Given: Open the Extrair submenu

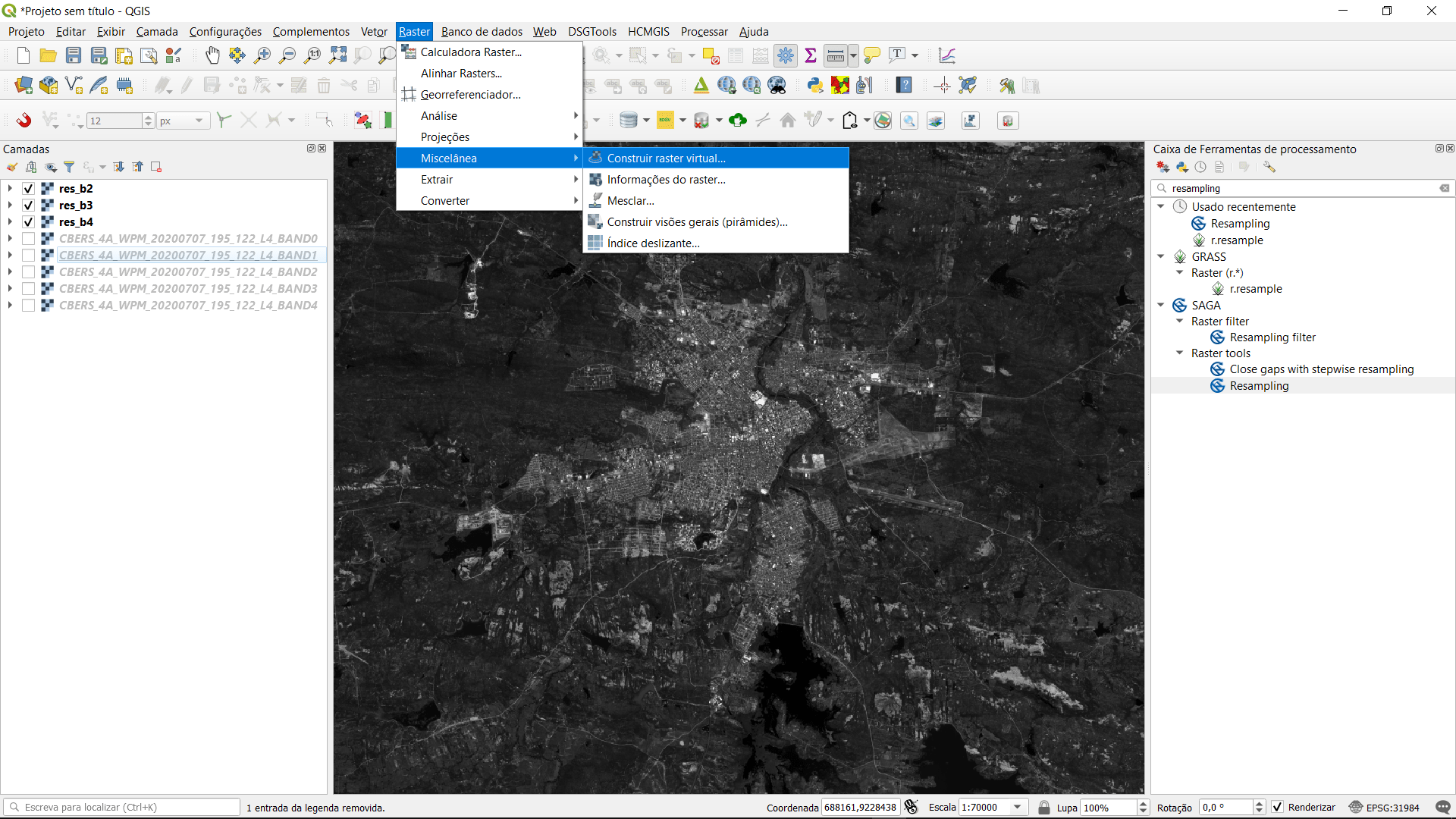Looking at the screenshot, I should click(437, 180).
